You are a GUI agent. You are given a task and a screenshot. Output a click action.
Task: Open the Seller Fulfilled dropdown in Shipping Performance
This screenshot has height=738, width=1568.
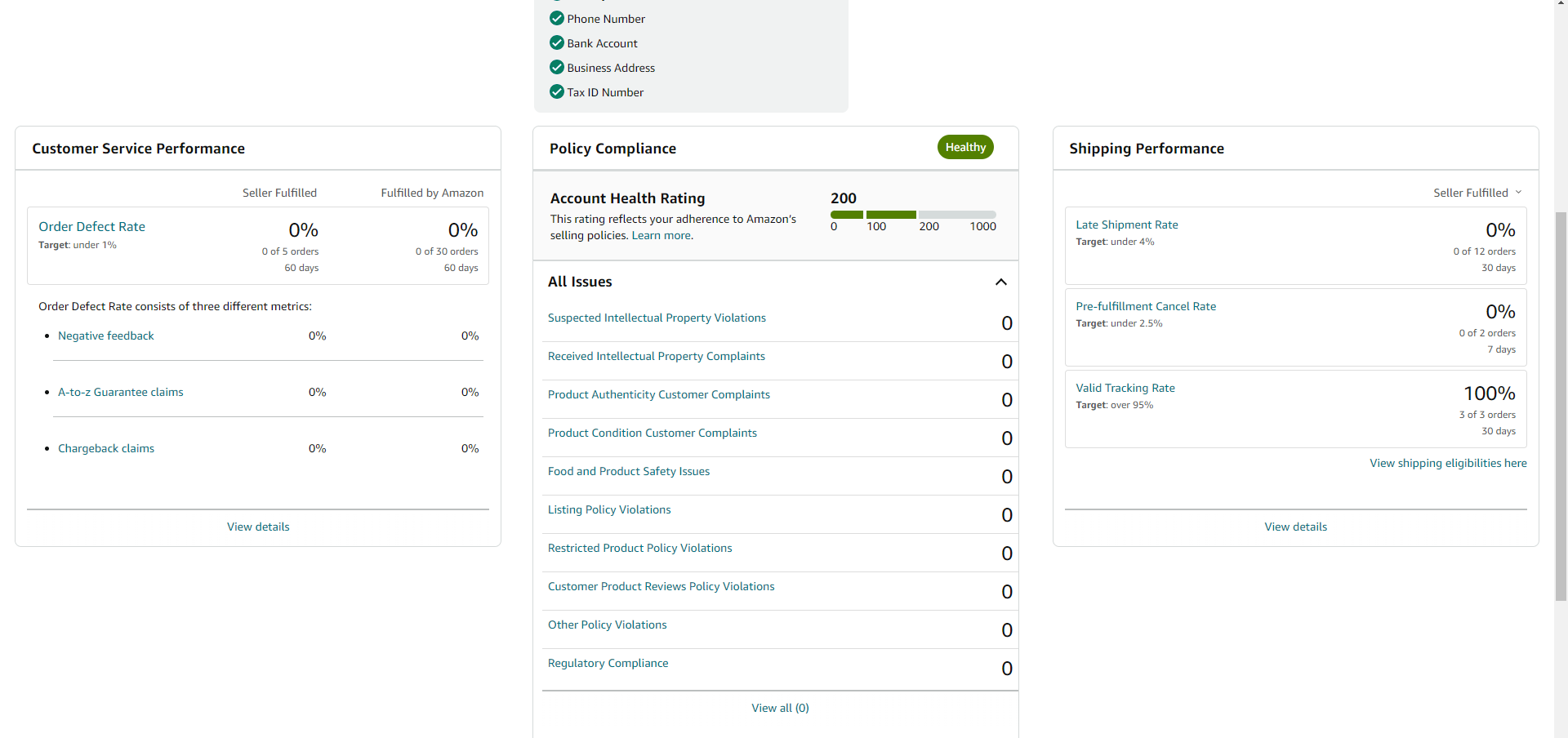click(x=1477, y=193)
